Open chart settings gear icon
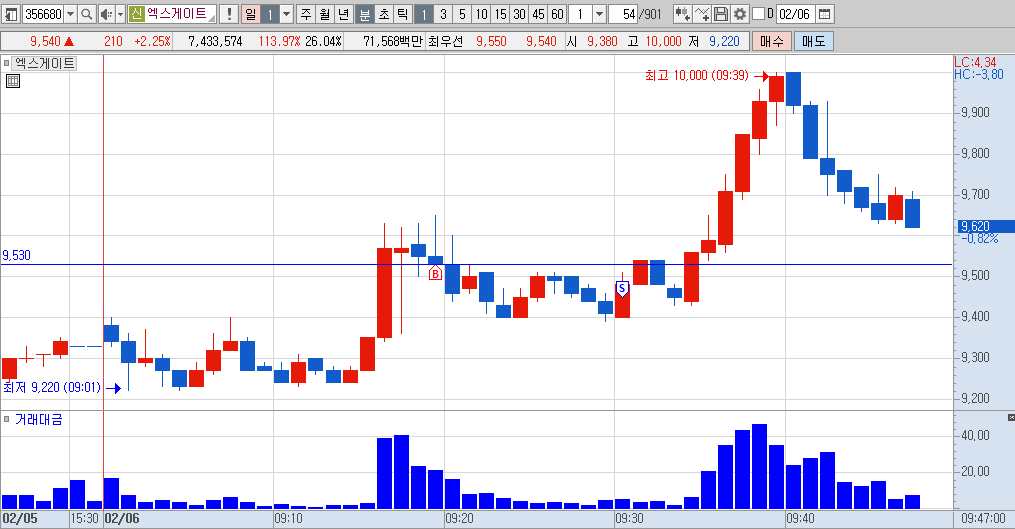The image size is (1015, 529). [x=739, y=14]
